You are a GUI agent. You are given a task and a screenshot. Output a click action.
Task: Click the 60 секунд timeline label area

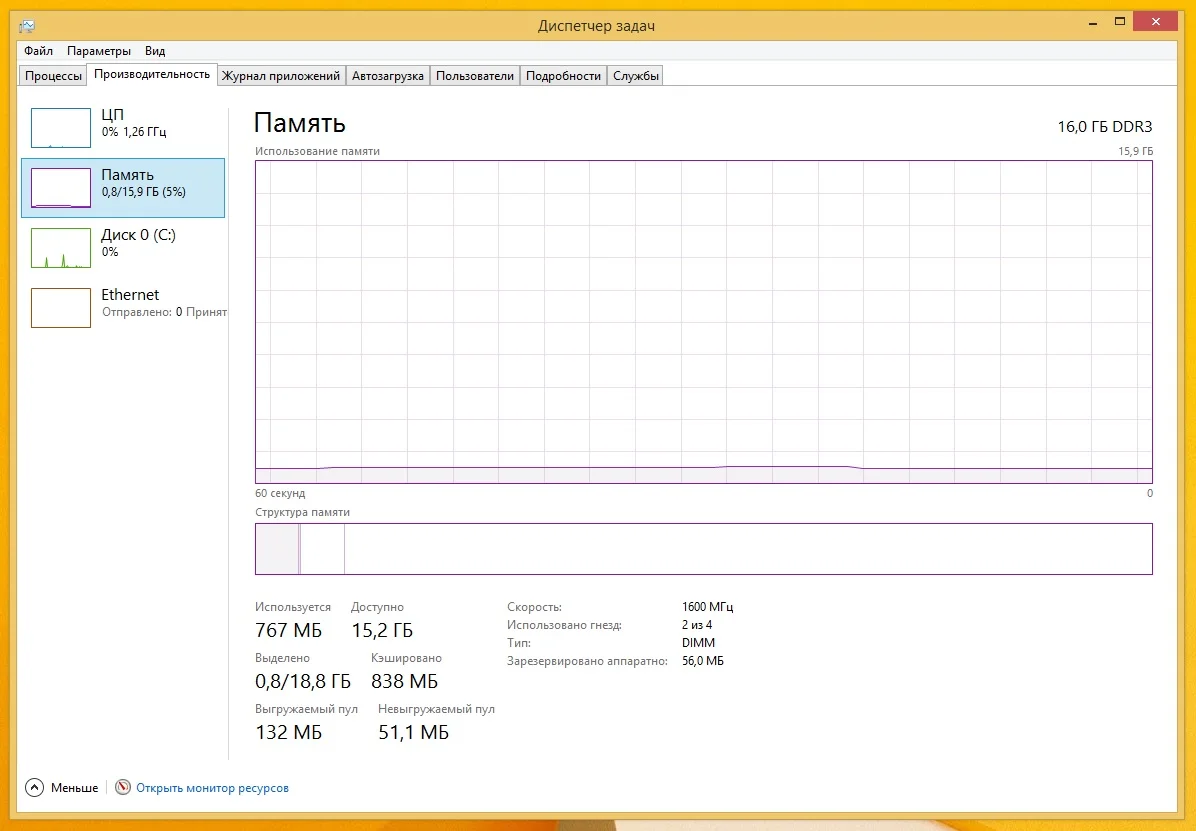[280, 493]
